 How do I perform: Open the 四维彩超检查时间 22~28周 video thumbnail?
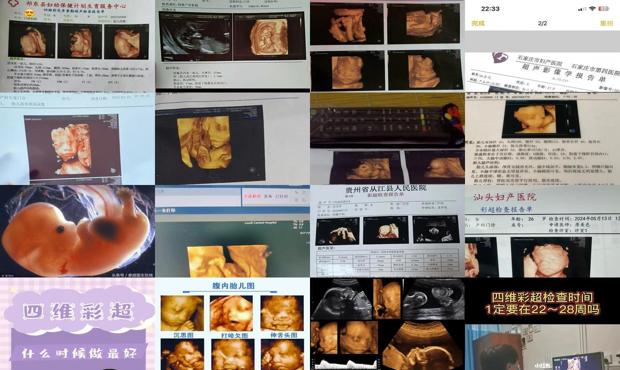(x=542, y=324)
